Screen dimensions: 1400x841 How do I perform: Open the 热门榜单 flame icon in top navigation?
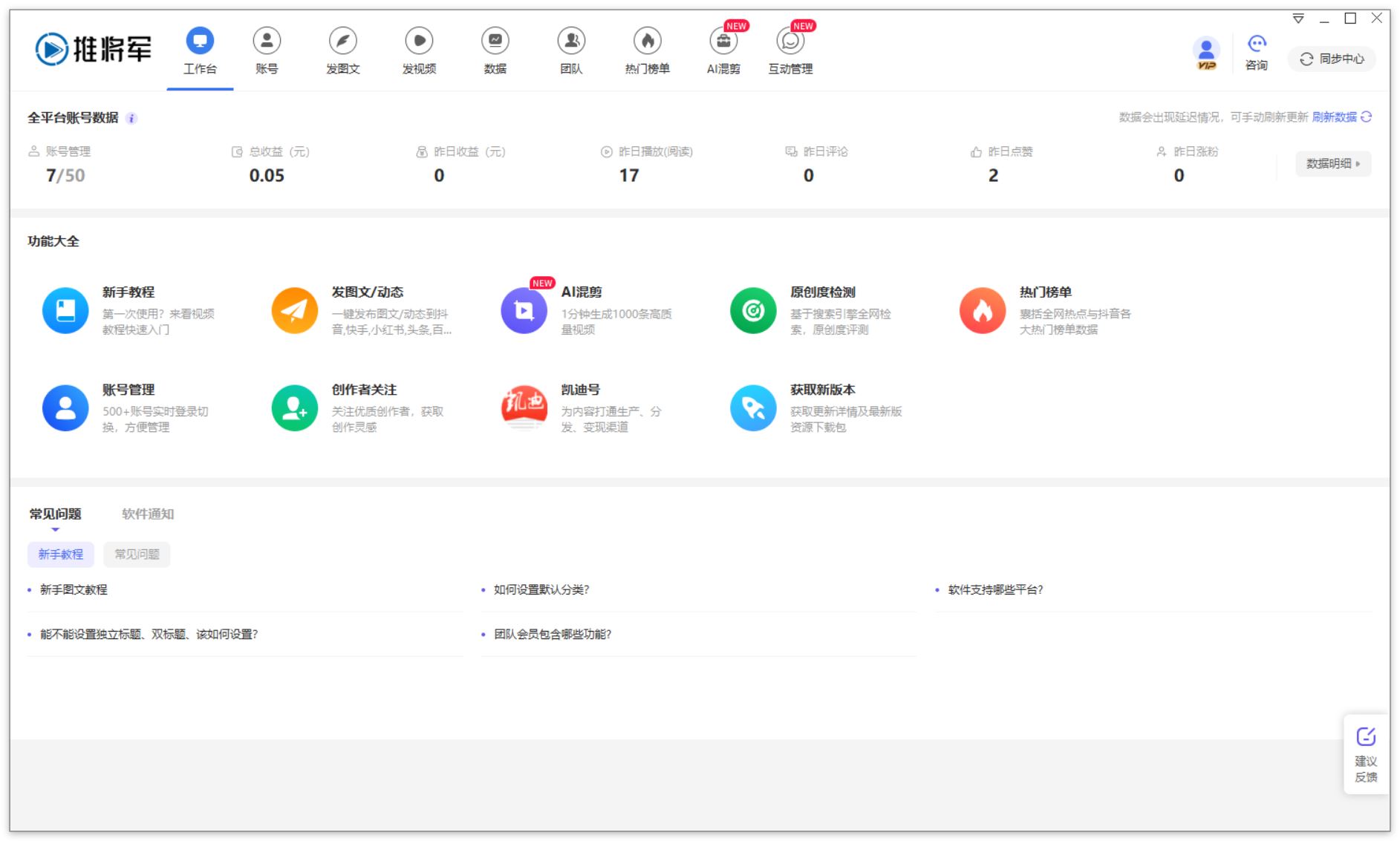pos(648,40)
